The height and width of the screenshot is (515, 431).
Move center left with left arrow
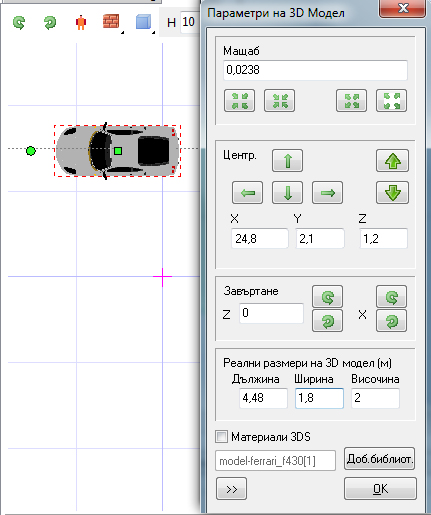click(x=247, y=193)
